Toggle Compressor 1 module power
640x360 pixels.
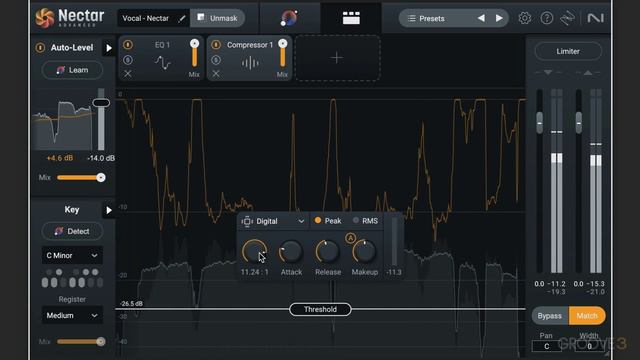[216, 44]
